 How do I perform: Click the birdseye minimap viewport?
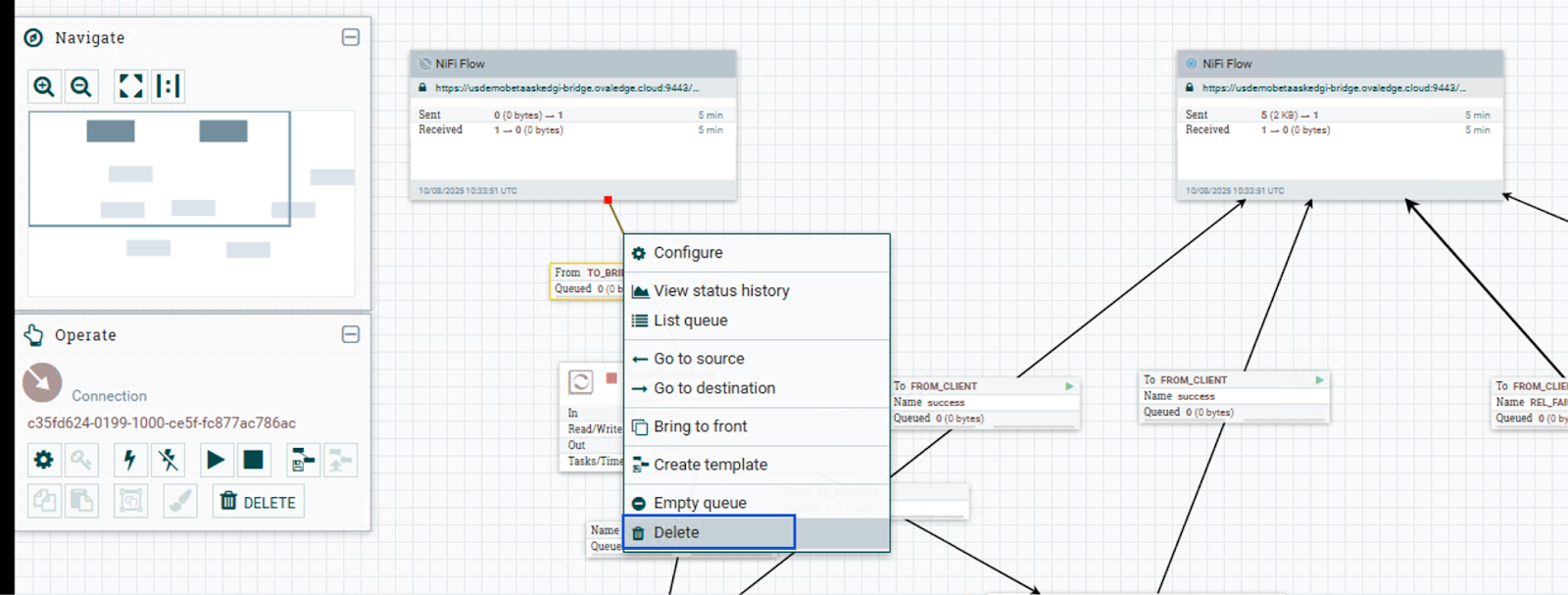pos(159,169)
